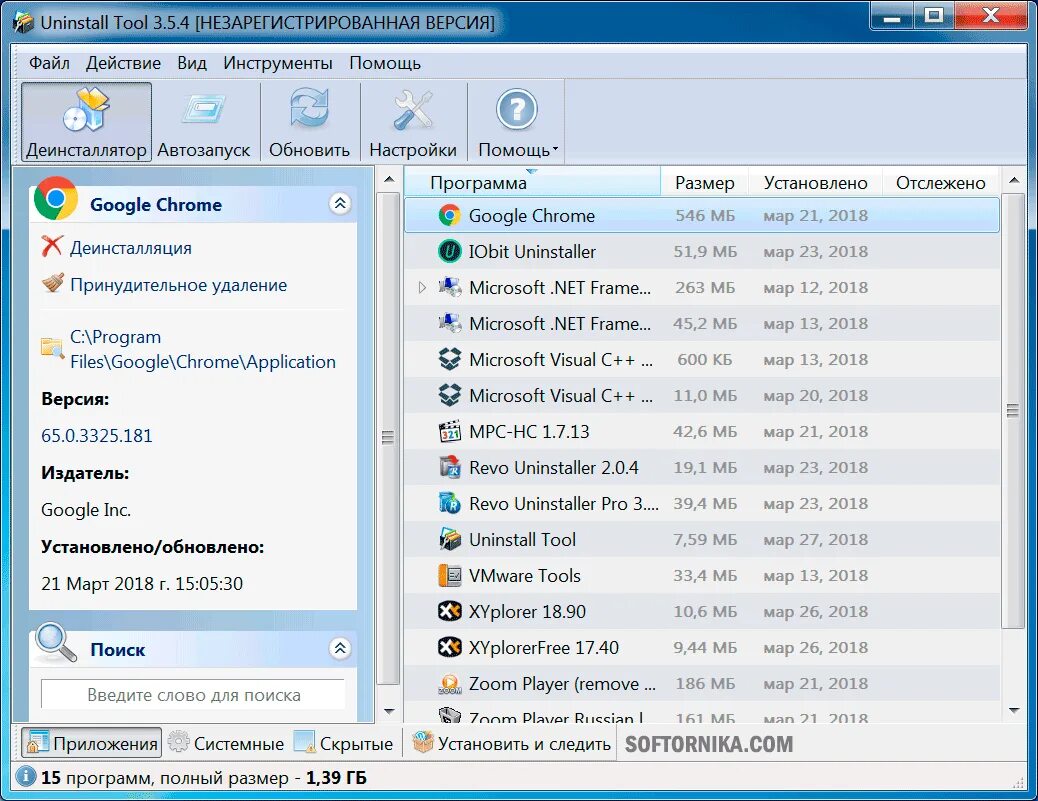Sort list by Программа column header
This screenshot has height=801, width=1038.
[532, 182]
